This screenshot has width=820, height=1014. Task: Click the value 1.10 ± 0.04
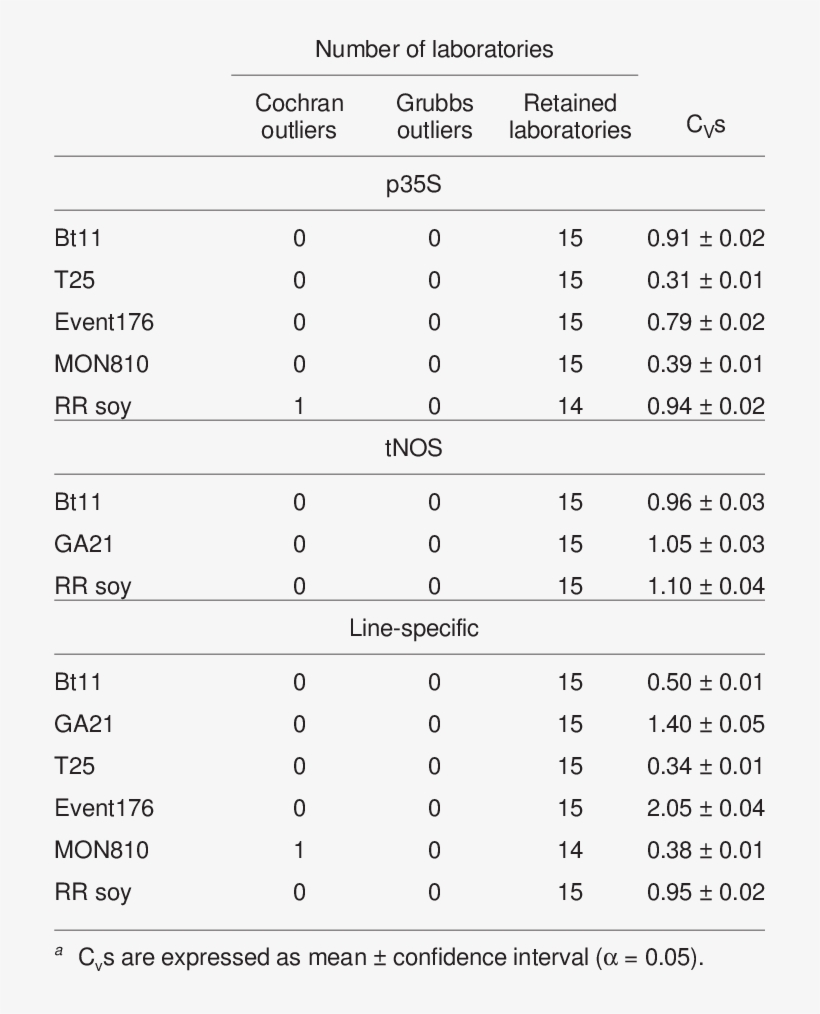pos(705,586)
